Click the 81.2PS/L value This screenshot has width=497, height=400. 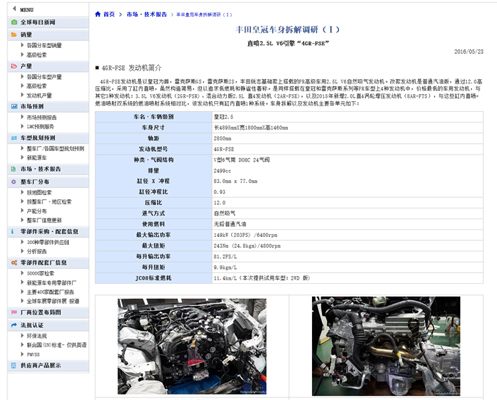225,257
